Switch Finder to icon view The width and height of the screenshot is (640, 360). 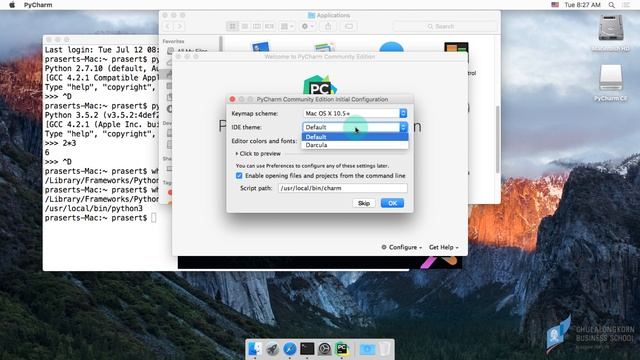(233, 27)
